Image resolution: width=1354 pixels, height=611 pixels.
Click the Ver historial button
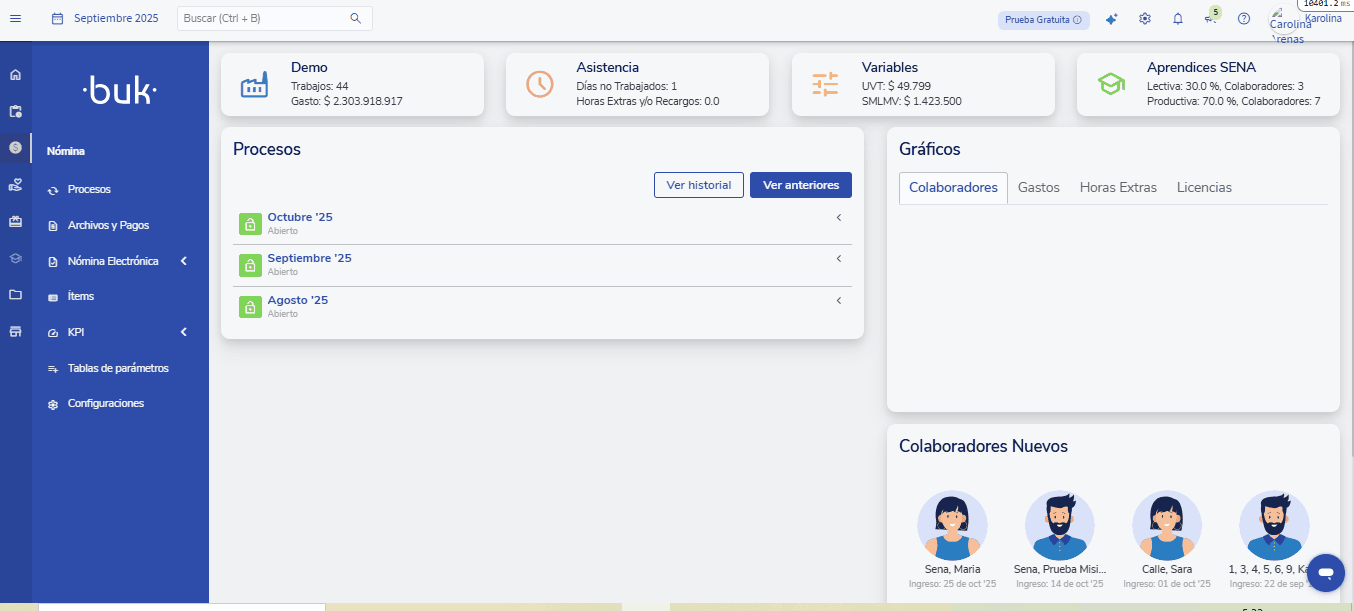pos(699,185)
